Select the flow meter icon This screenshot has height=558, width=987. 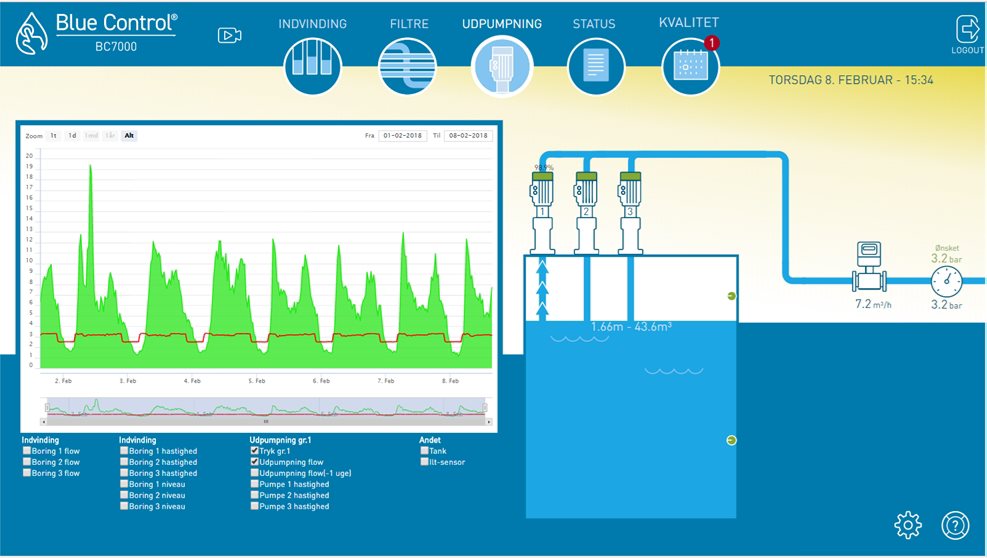pyautogui.click(x=869, y=266)
